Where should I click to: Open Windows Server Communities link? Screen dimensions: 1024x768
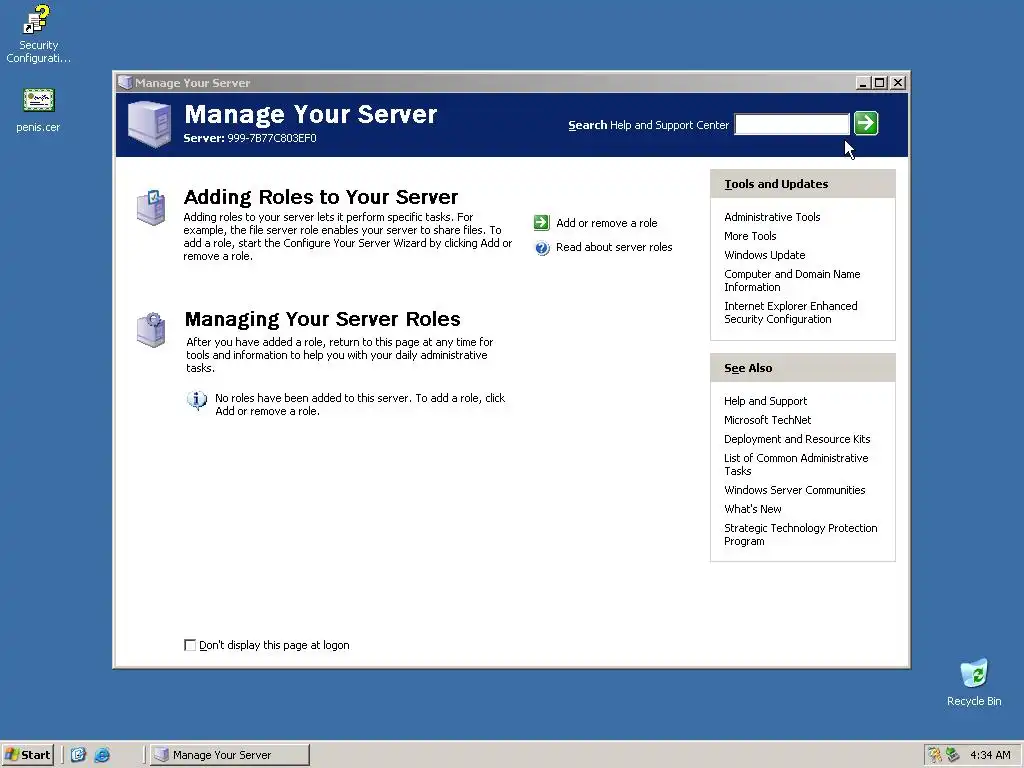pyautogui.click(x=795, y=490)
